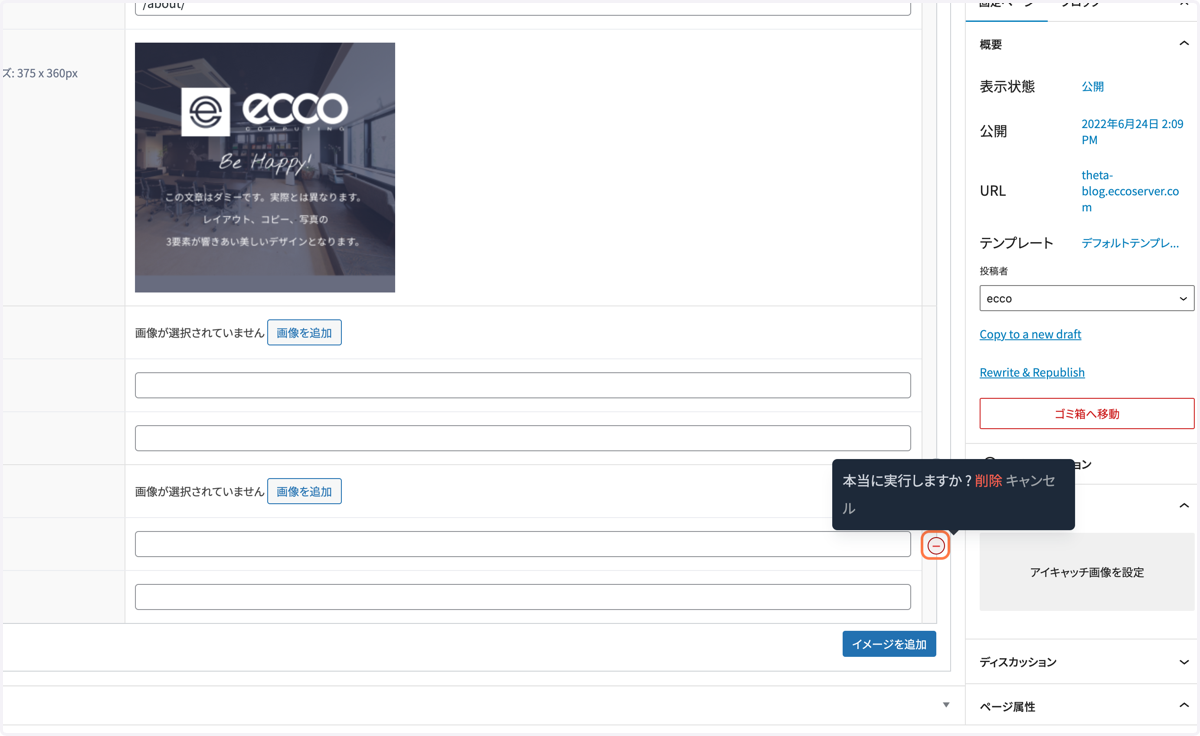Focus the text field directly below the first 画像を追加

coord(523,385)
